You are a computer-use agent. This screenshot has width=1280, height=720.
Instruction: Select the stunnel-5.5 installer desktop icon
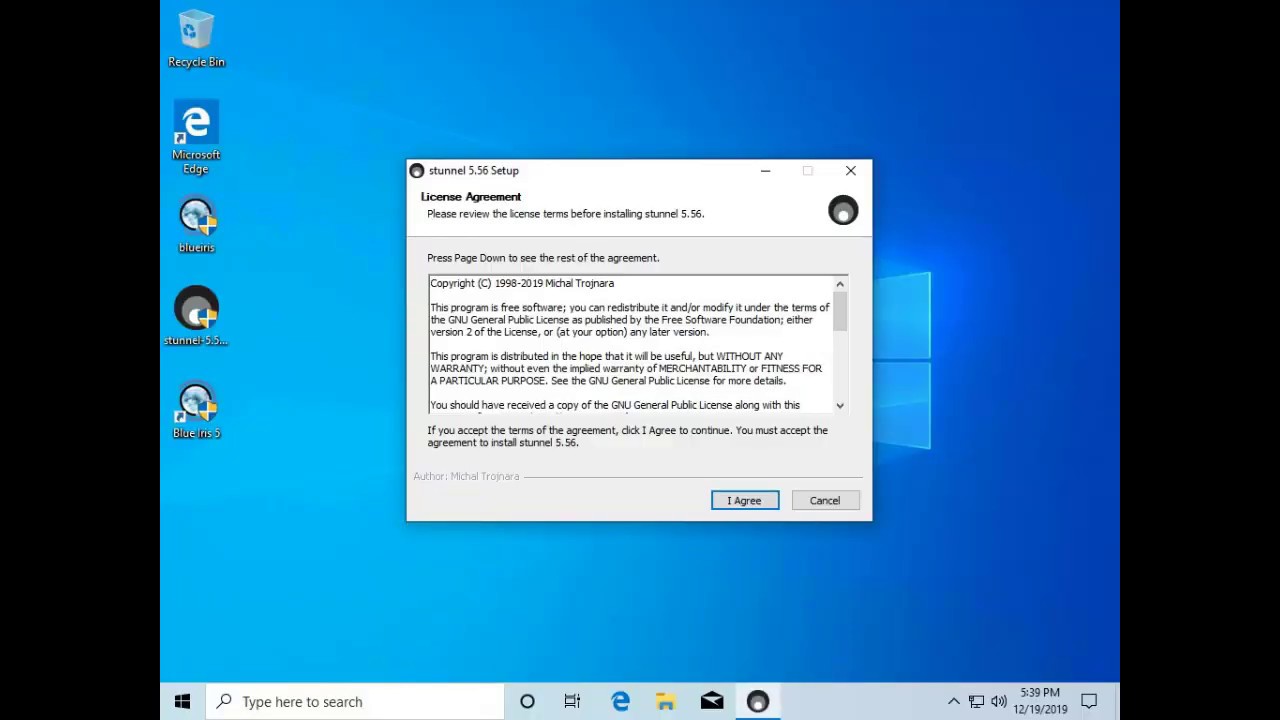point(196,317)
